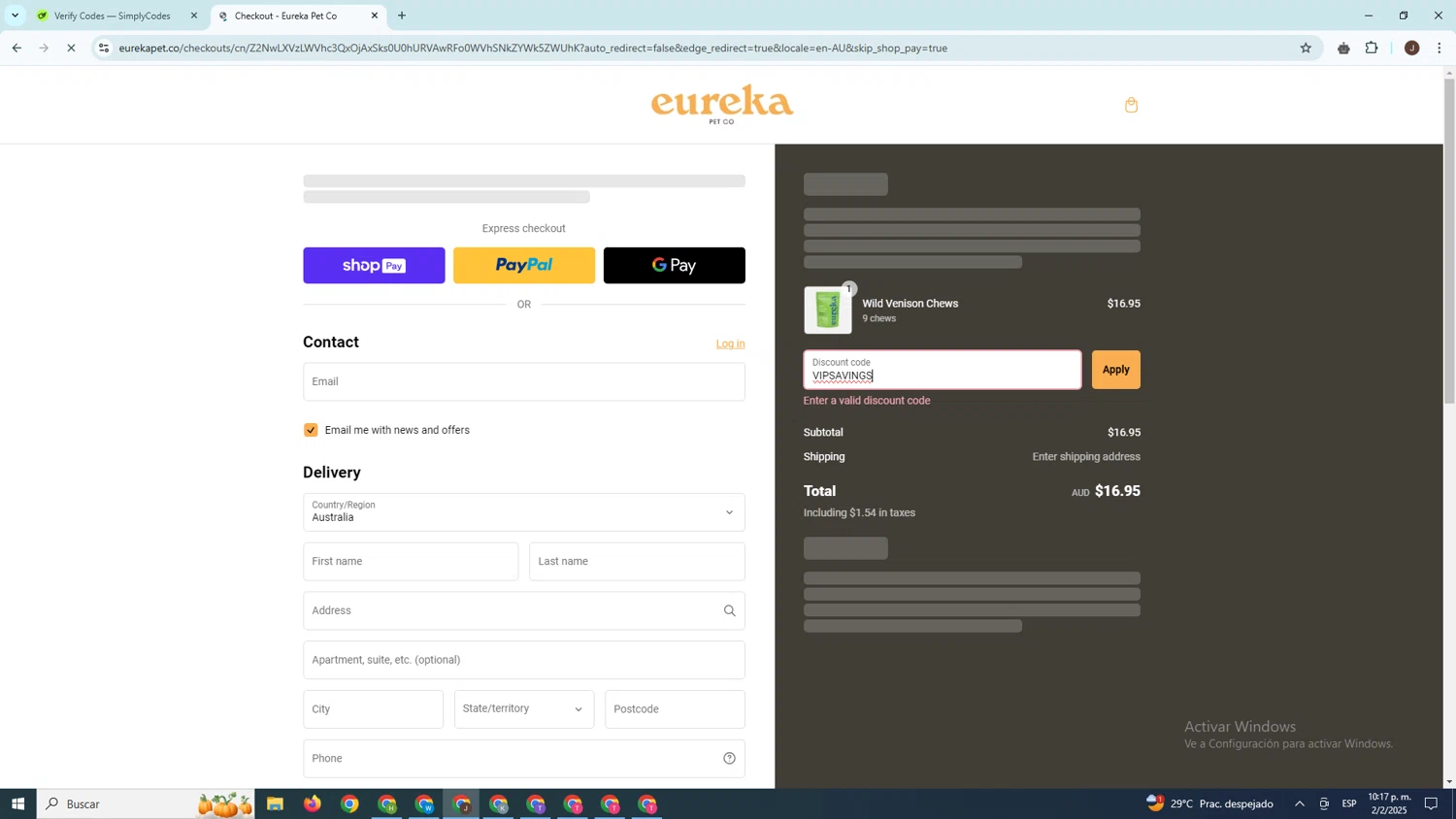Image resolution: width=1456 pixels, height=819 pixels.
Task: Open the Windows notification center
Action: 1431,803
